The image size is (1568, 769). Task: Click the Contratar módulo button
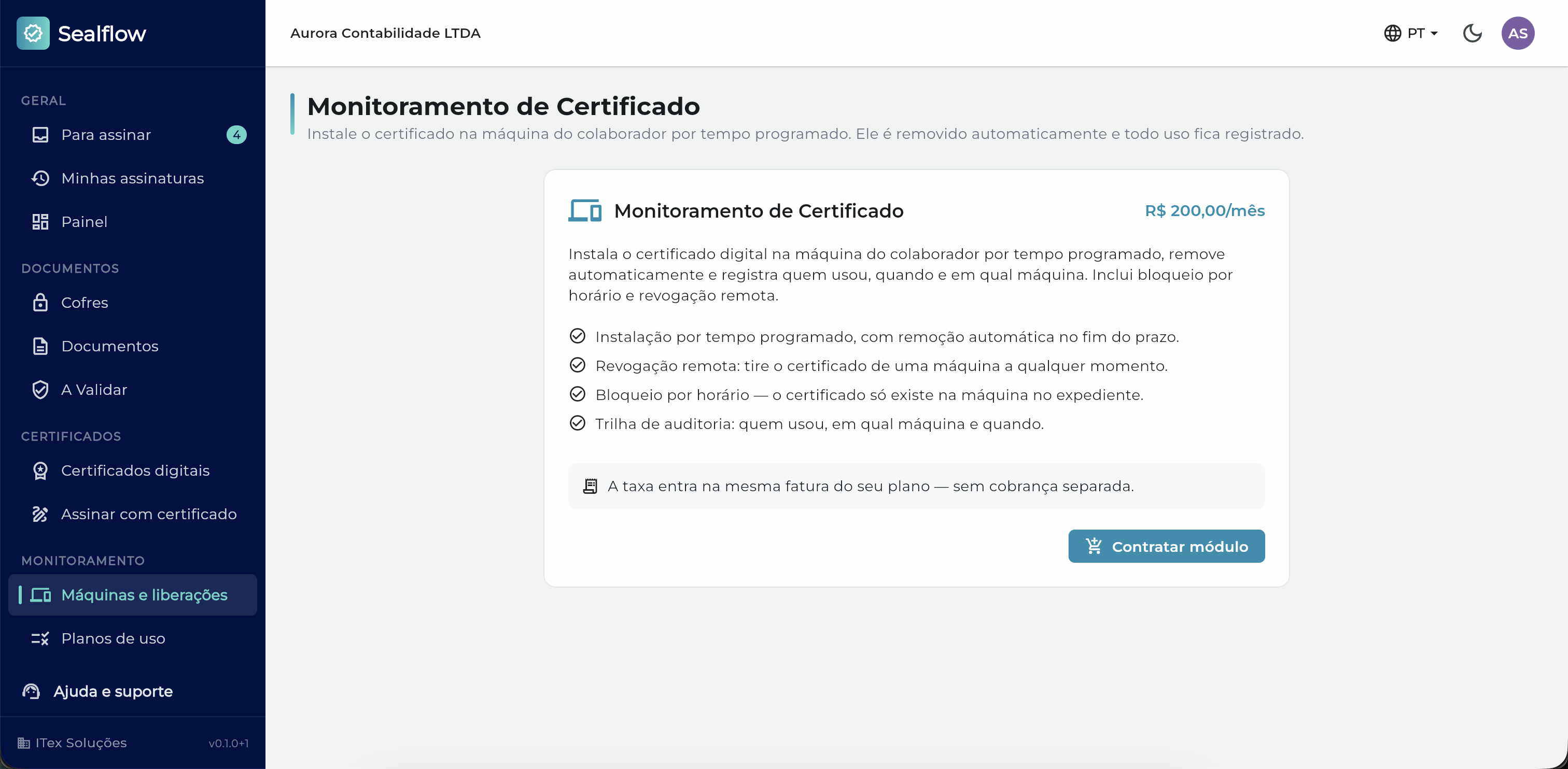(x=1166, y=546)
